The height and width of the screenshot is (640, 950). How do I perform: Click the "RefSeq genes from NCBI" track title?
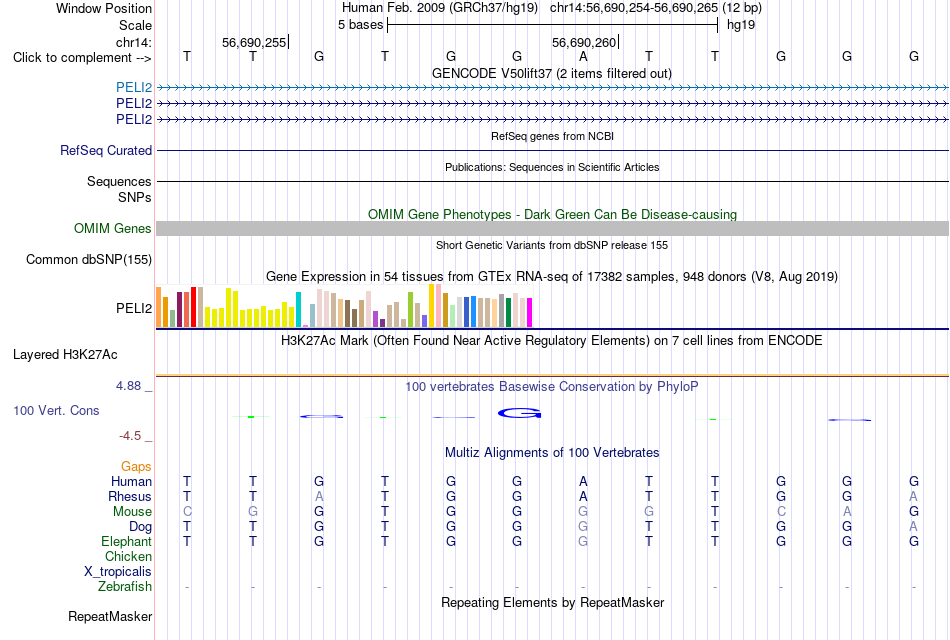click(x=552, y=136)
